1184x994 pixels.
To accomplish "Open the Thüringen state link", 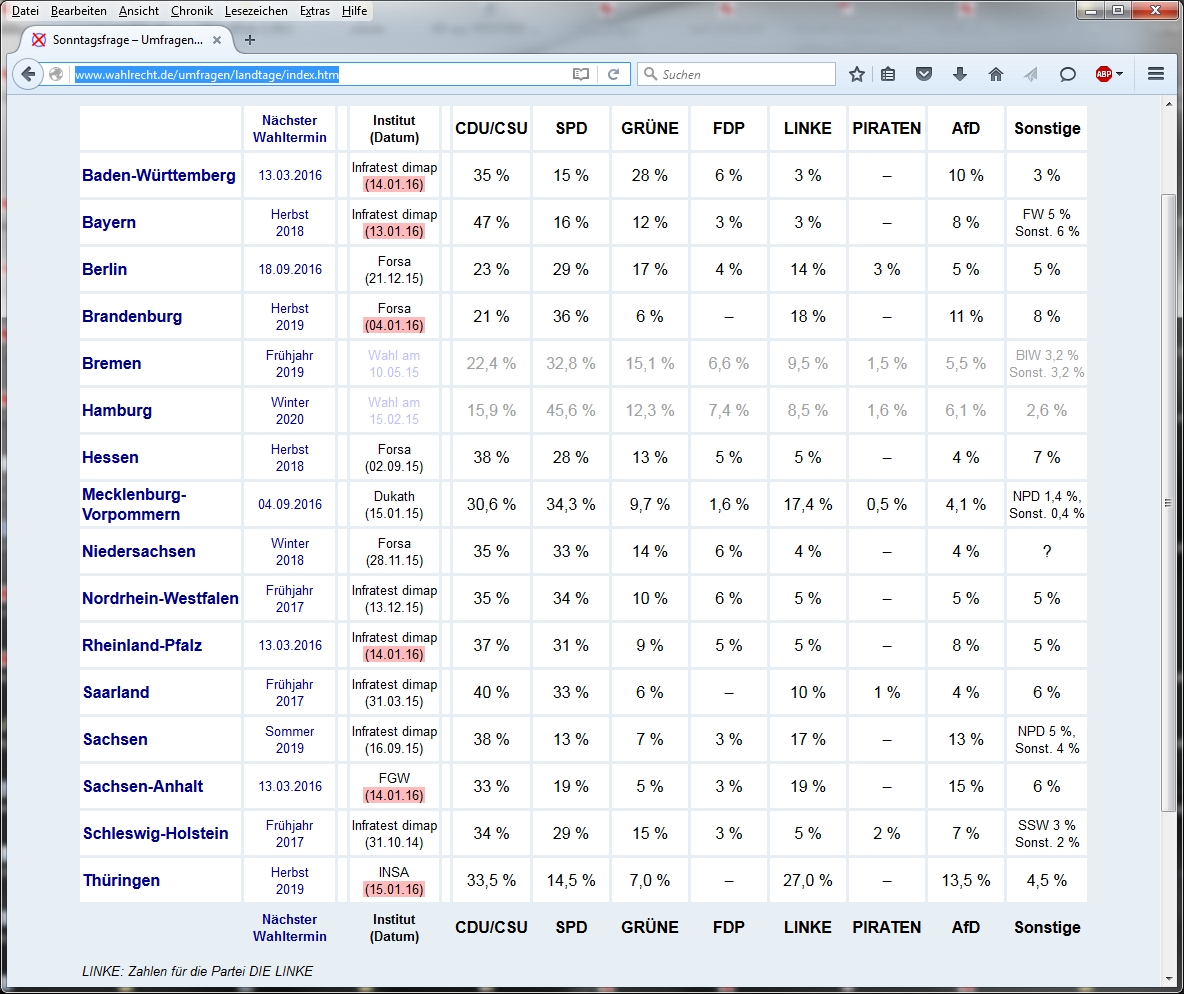I will [x=121, y=881].
